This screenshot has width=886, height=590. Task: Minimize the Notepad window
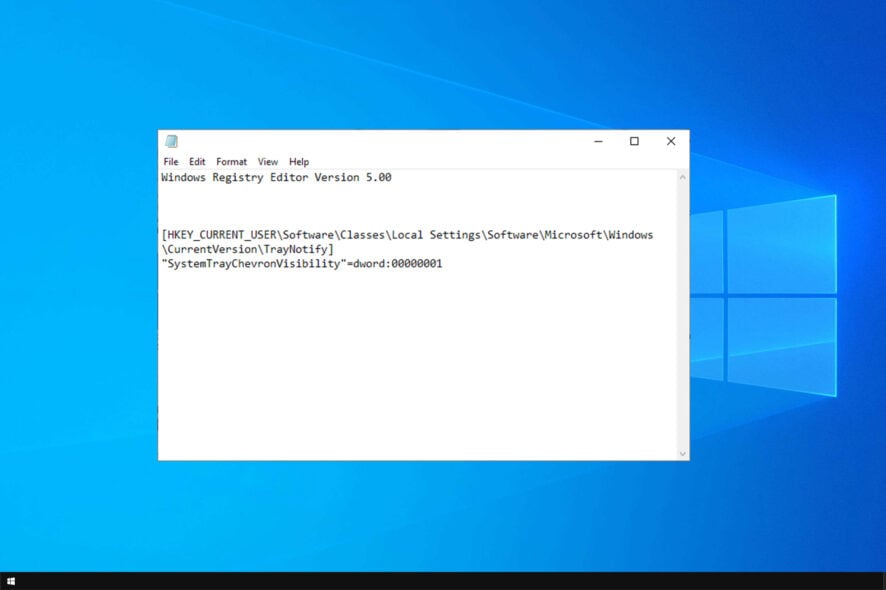598,141
